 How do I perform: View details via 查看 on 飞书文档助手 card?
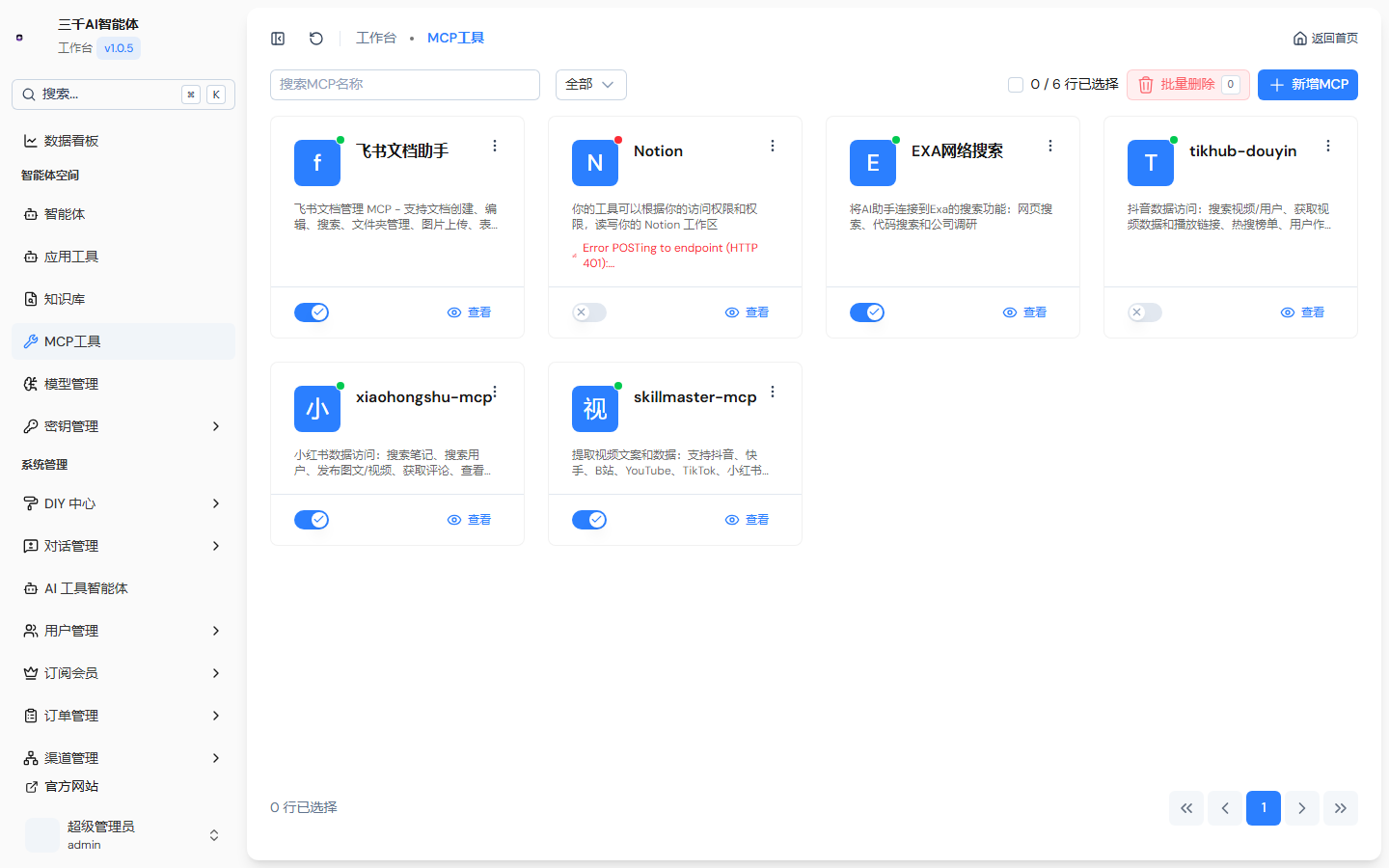tap(470, 312)
